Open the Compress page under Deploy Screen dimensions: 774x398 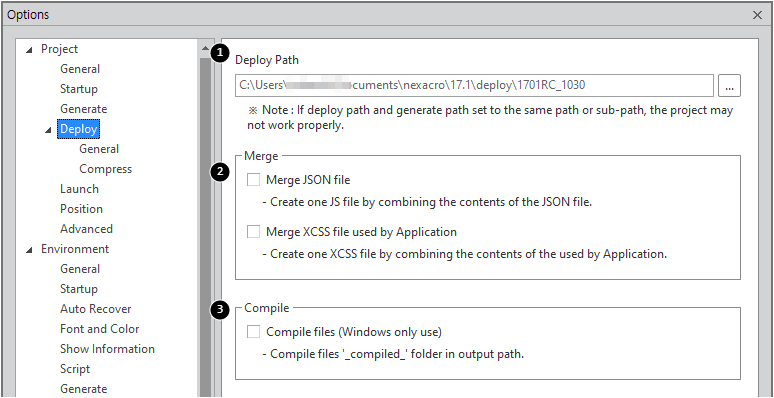(106, 169)
